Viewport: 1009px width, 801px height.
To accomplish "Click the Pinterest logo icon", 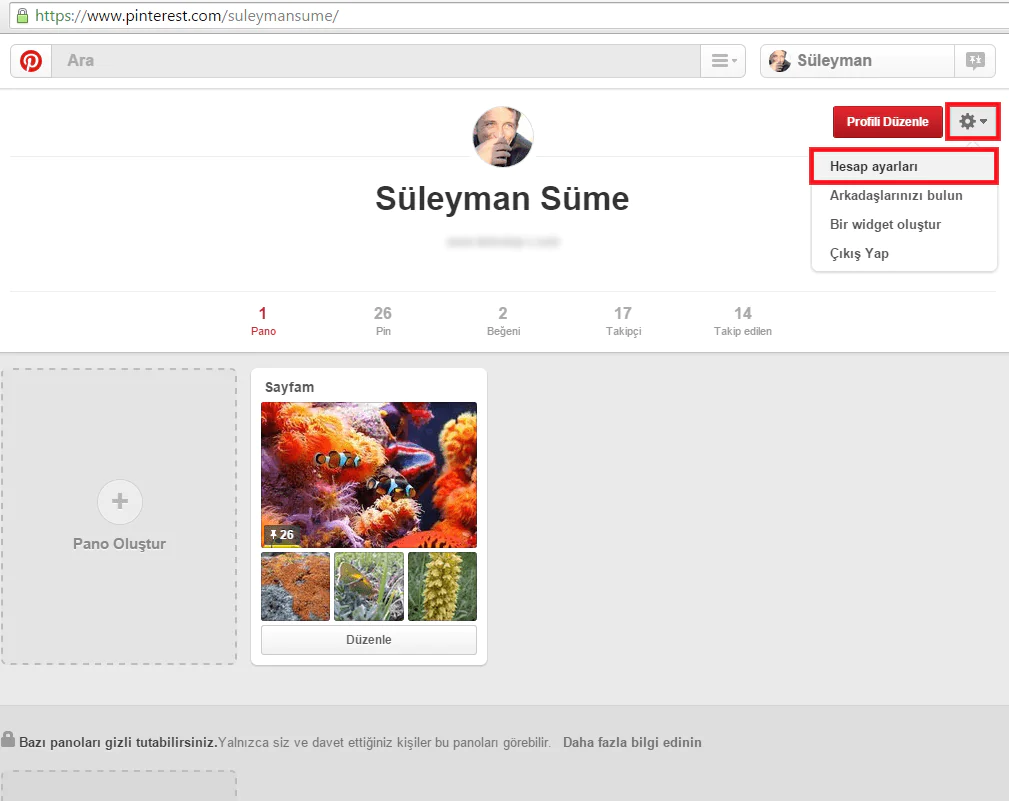I will coord(31,61).
